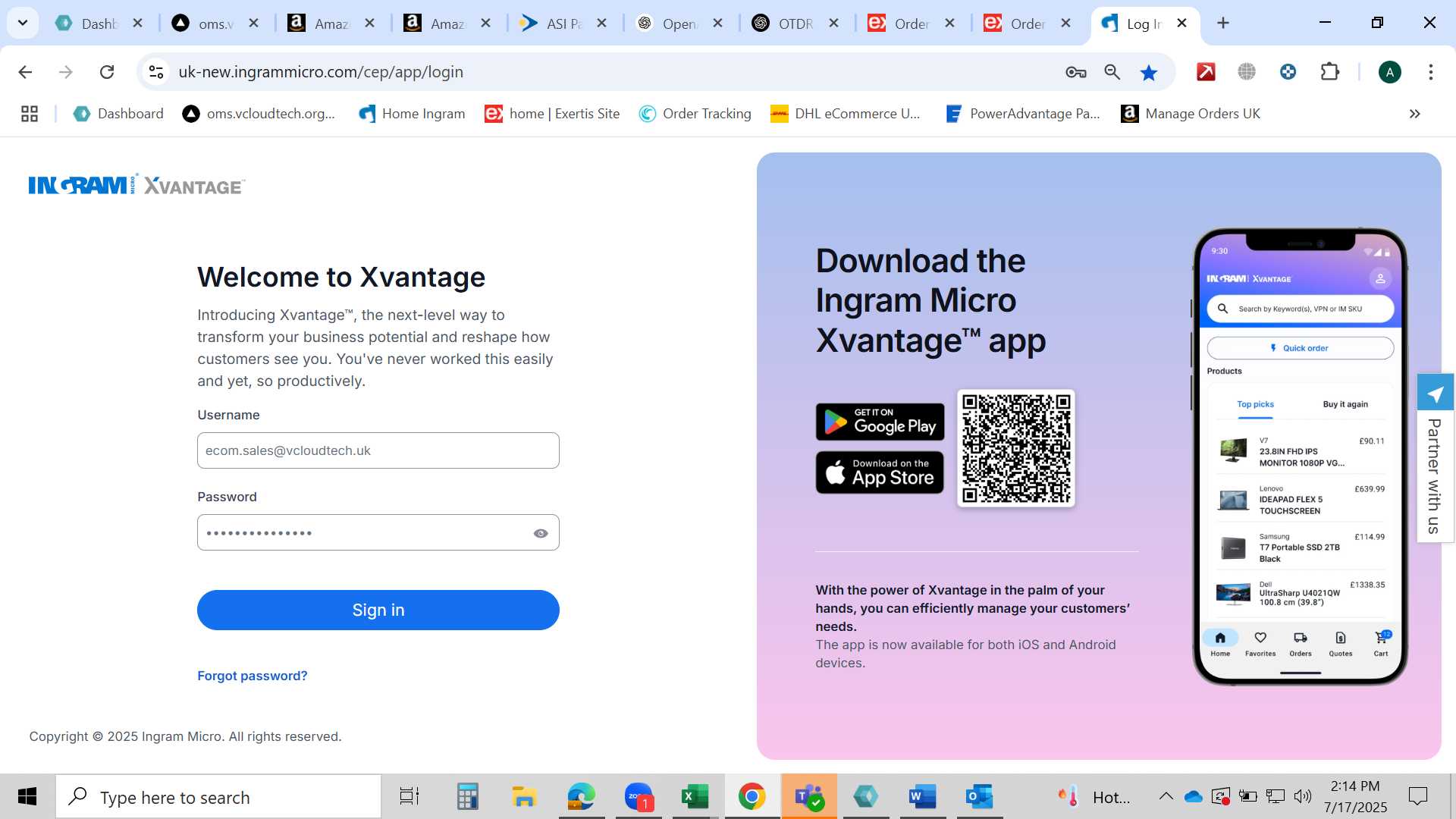This screenshot has height=819, width=1456.
Task: Close the Log In tab
Action: (1181, 24)
